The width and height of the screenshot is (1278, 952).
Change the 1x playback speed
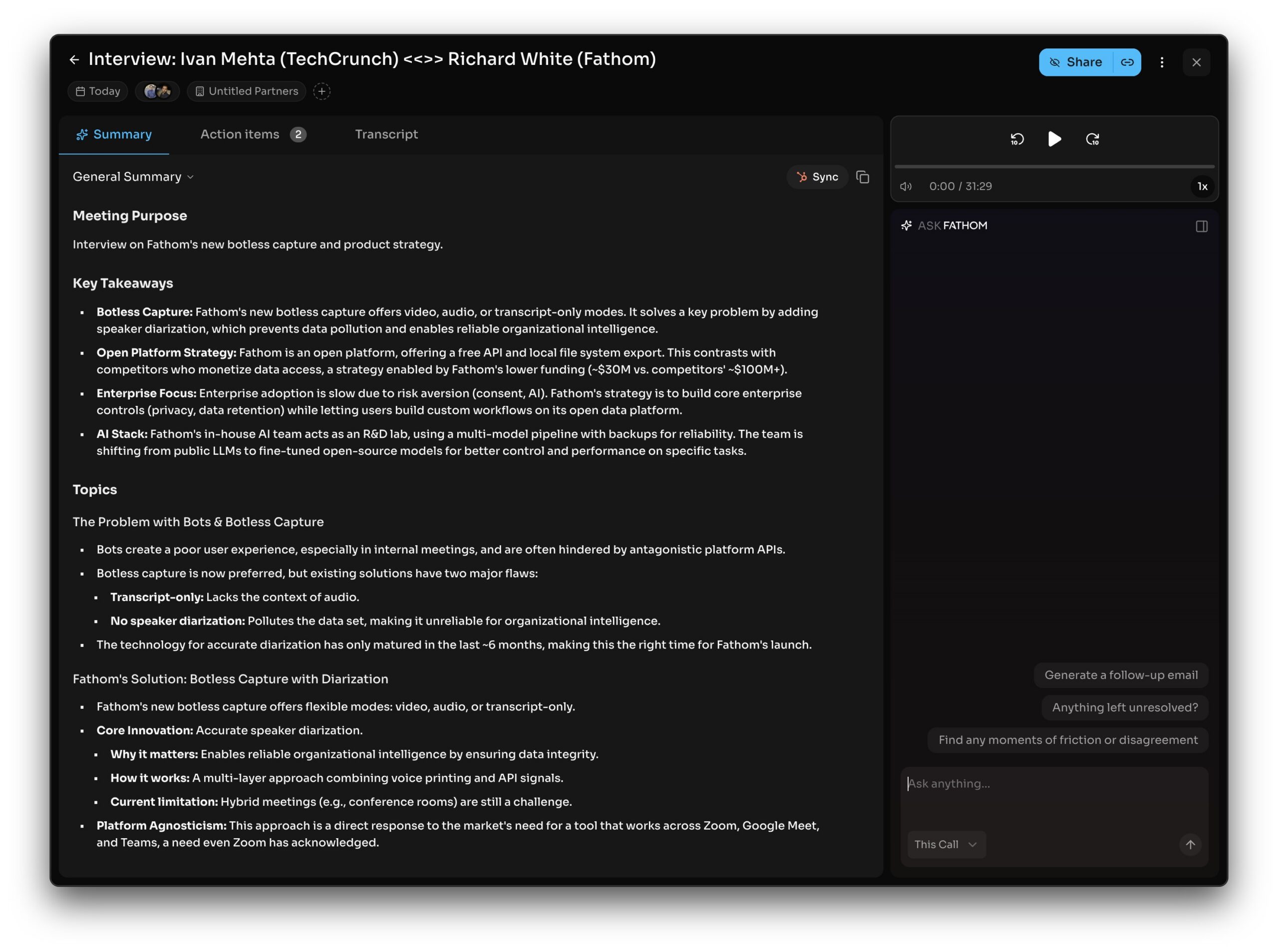pos(1202,186)
